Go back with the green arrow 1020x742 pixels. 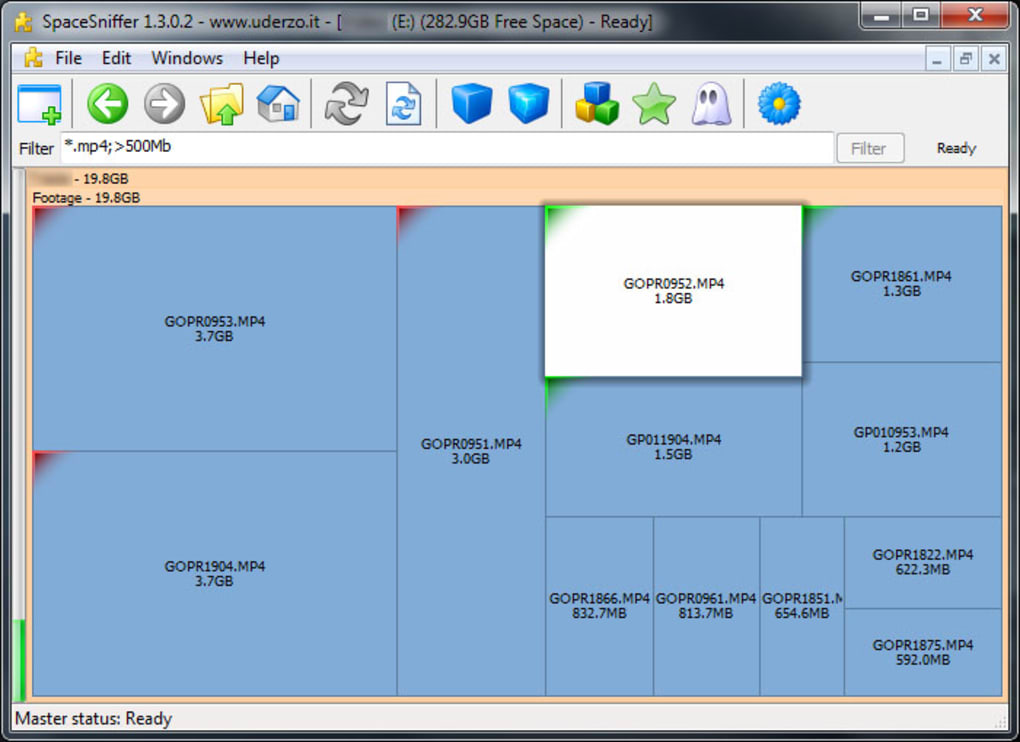108,104
